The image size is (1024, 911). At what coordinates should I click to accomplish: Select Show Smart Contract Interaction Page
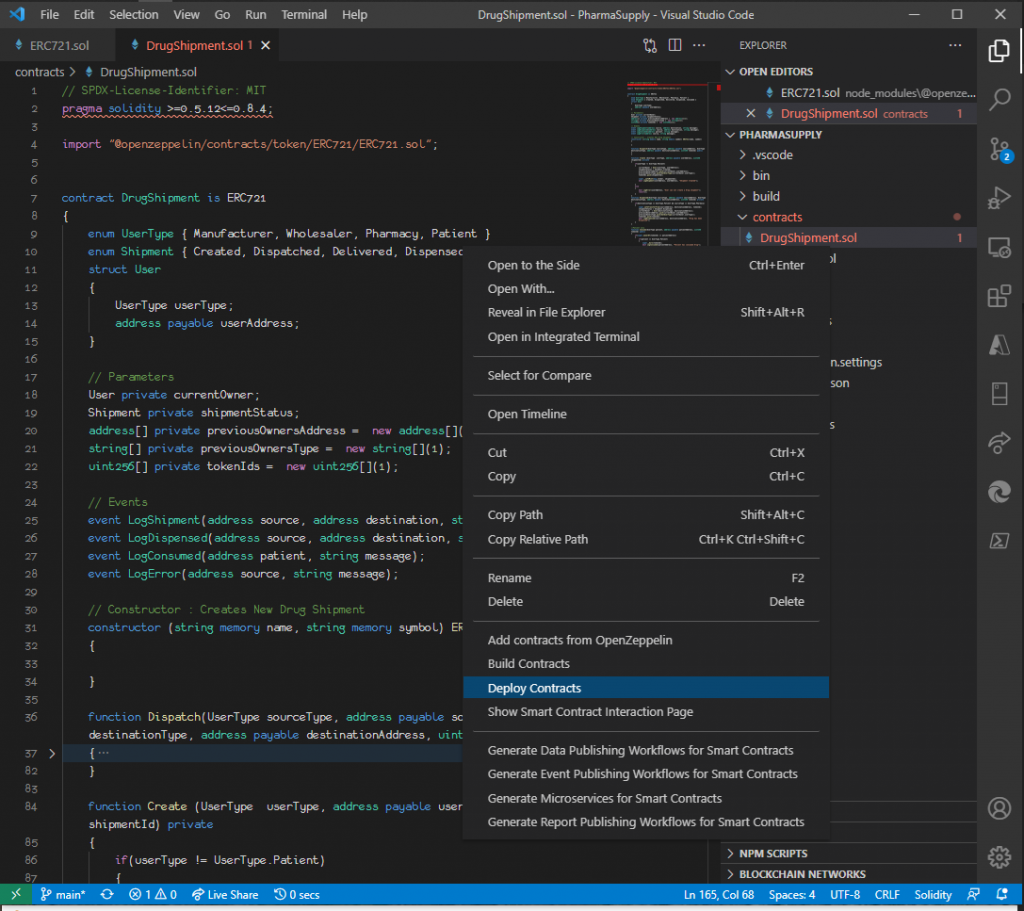[x=646, y=712]
